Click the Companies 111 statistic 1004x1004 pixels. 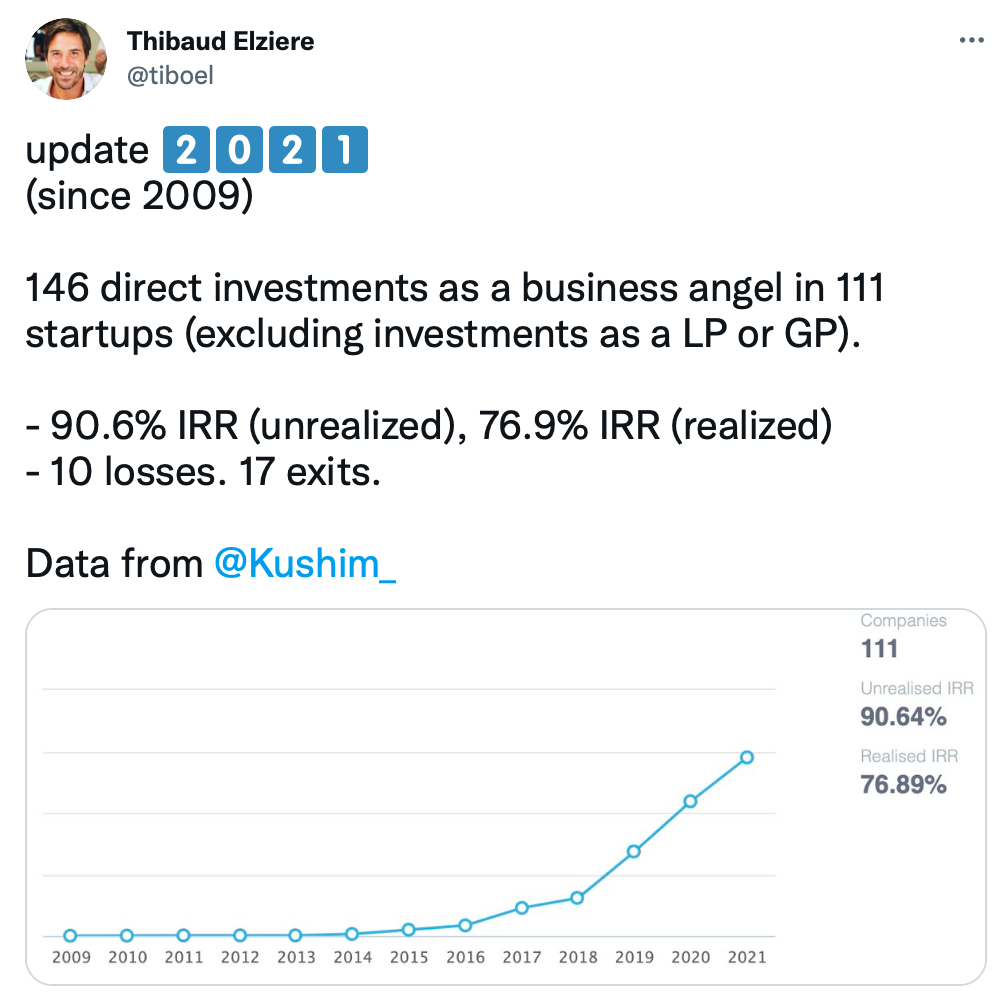pos(880,649)
